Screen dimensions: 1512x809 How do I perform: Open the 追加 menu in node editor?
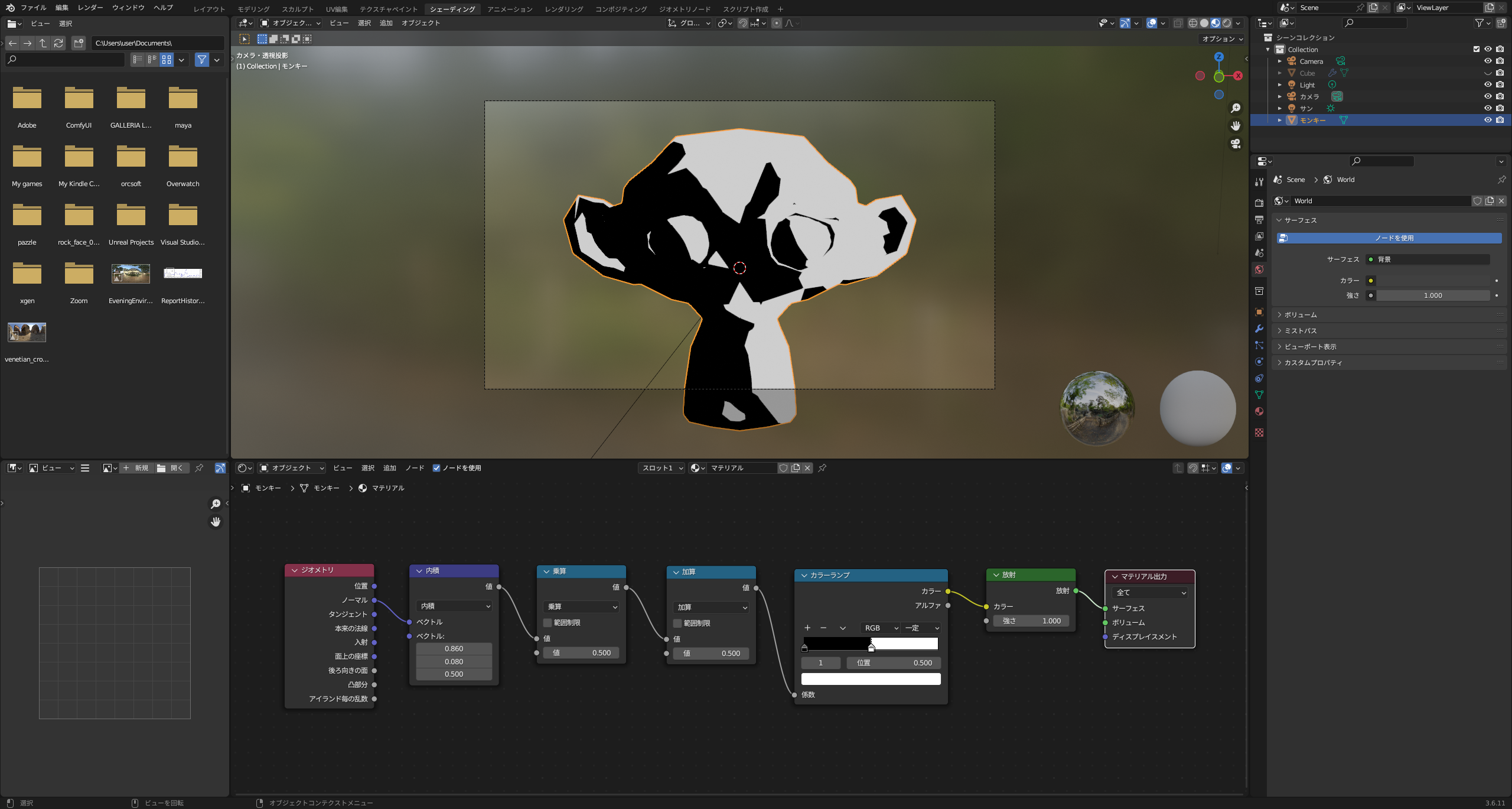coord(390,468)
